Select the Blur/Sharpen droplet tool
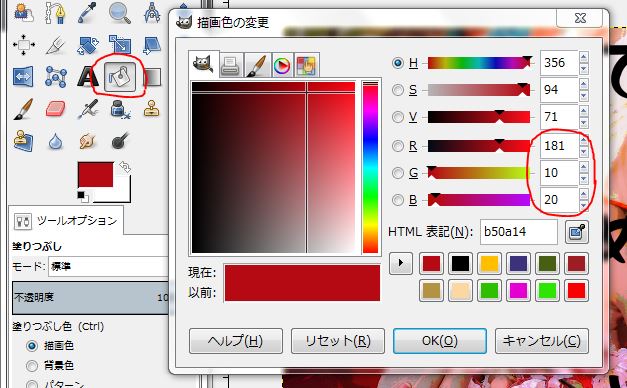 click(55, 142)
